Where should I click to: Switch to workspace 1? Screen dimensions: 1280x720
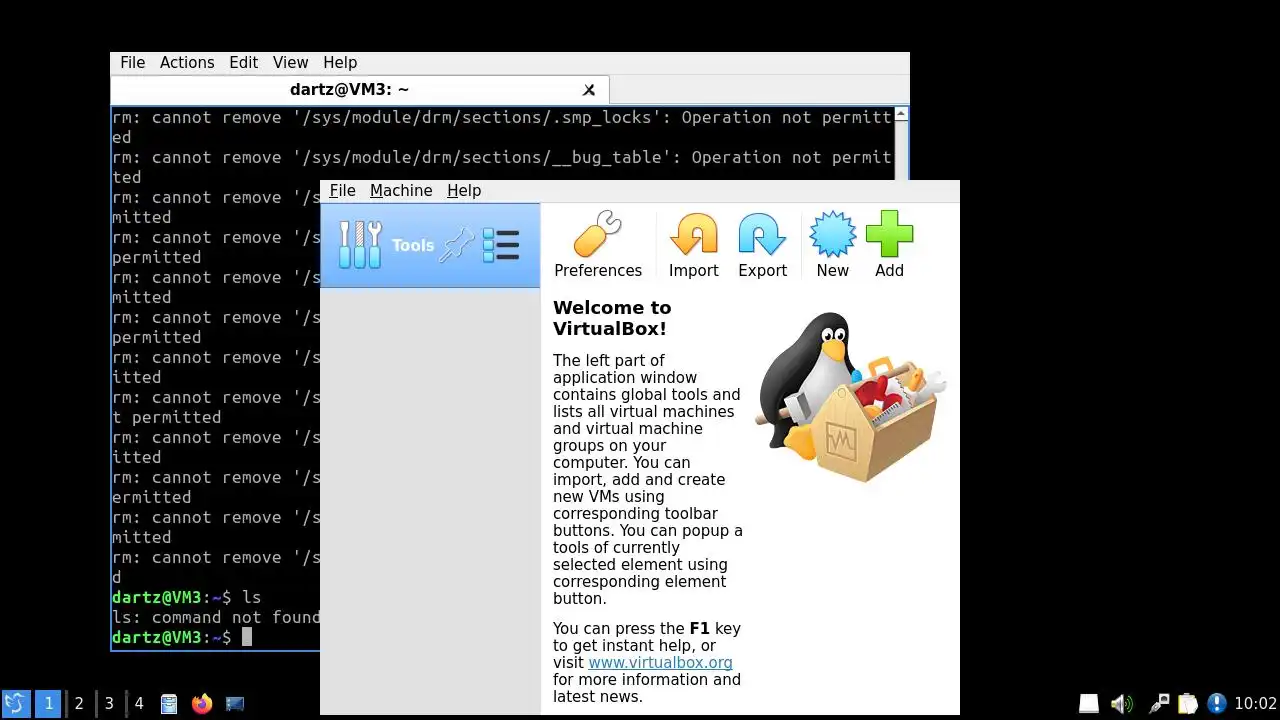[x=48, y=704]
